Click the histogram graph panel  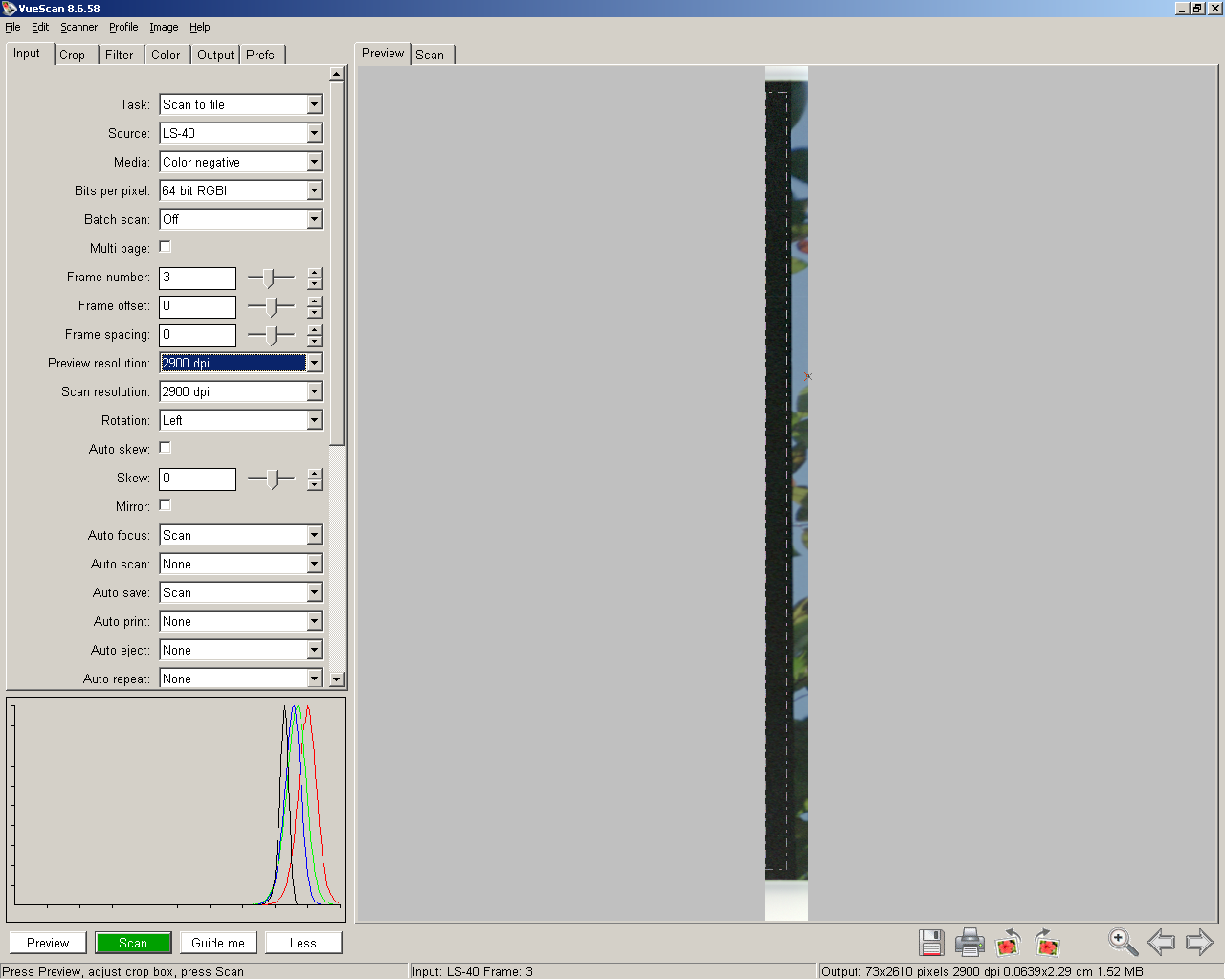[x=176, y=810]
